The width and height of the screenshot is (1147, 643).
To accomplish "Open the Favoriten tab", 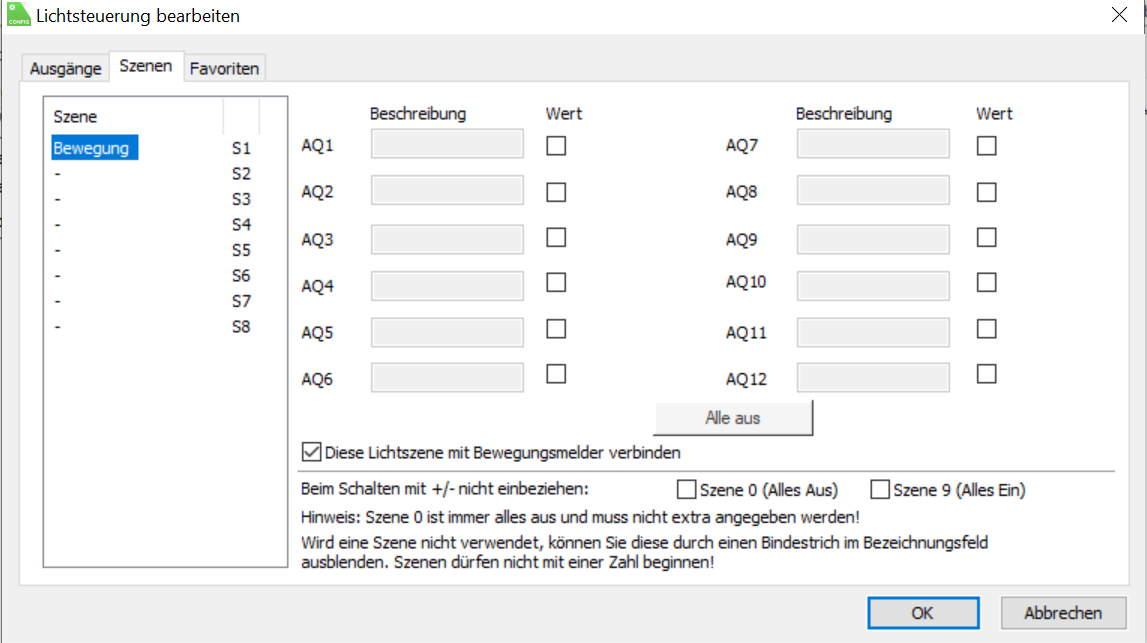I will tap(225, 68).
